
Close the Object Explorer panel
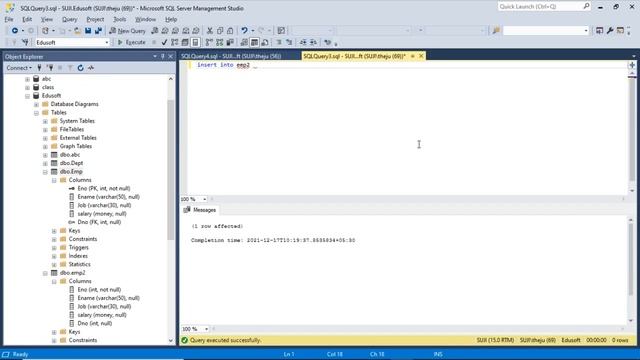171,56
